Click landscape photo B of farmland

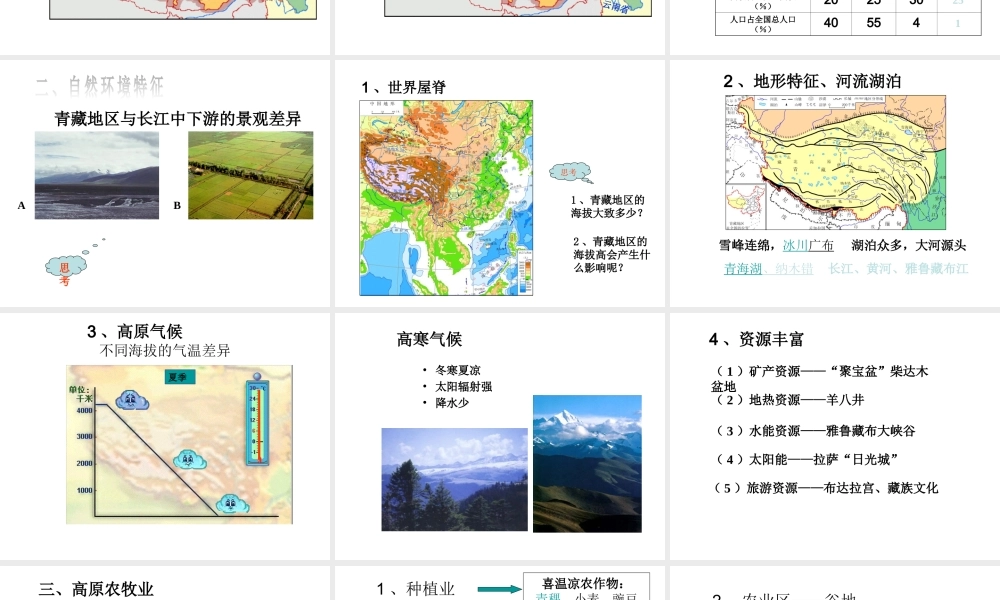[x=251, y=175]
